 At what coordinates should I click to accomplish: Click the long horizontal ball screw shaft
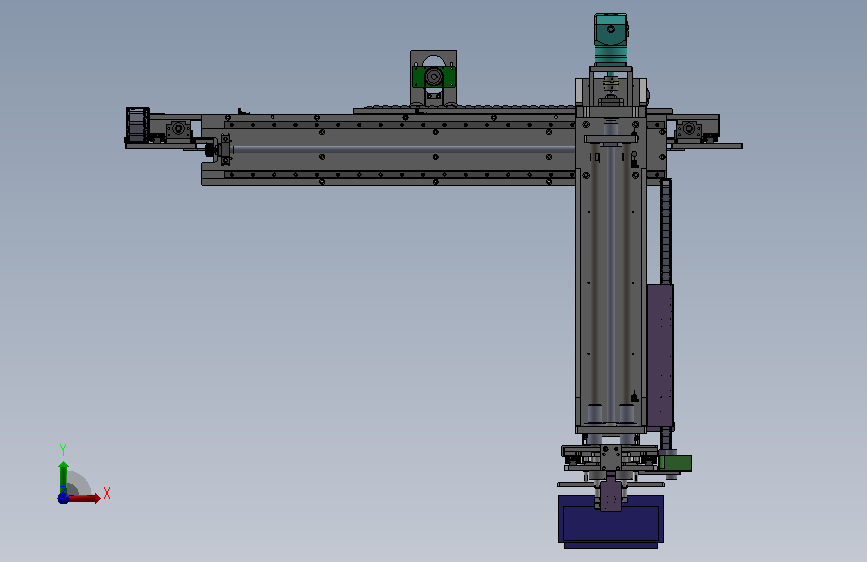coord(404,149)
